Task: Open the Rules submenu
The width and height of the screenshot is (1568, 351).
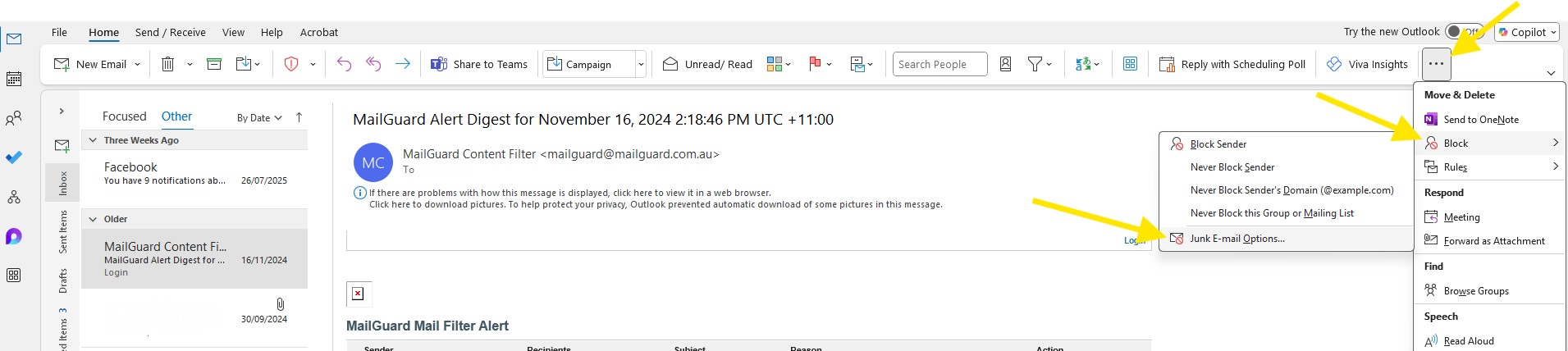Action: click(1490, 167)
